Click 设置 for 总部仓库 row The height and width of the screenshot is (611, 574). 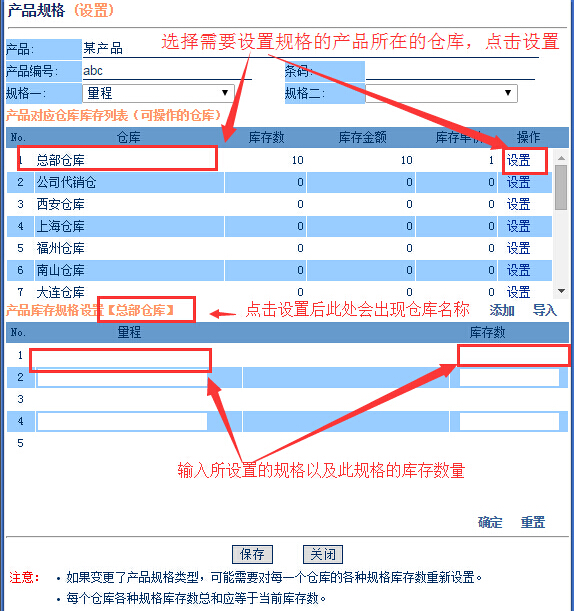[518, 160]
